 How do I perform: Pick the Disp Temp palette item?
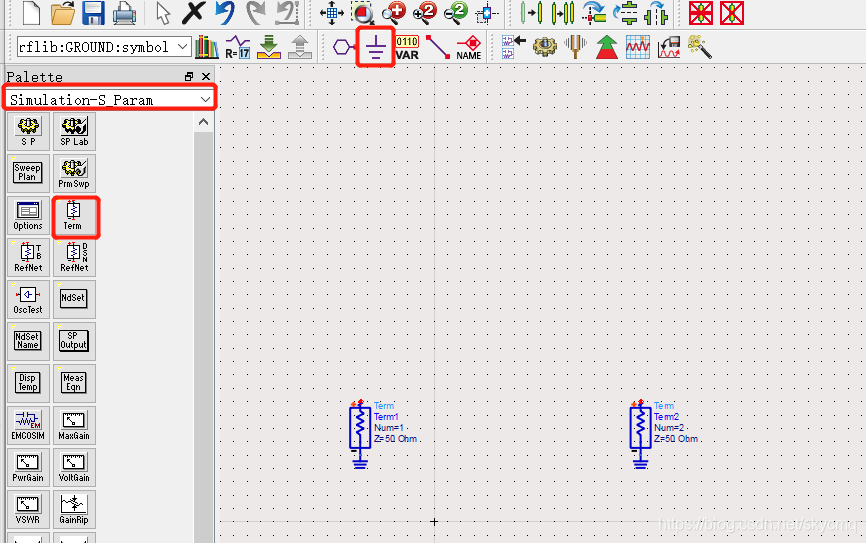tap(28, 383)
